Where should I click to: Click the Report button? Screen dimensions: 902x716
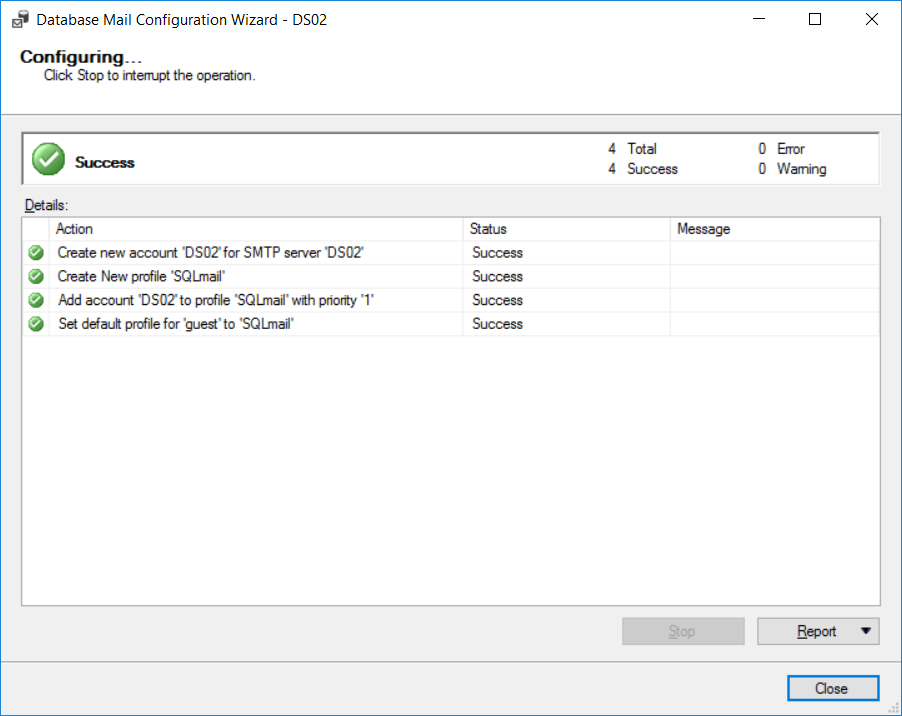pos(817,631)
